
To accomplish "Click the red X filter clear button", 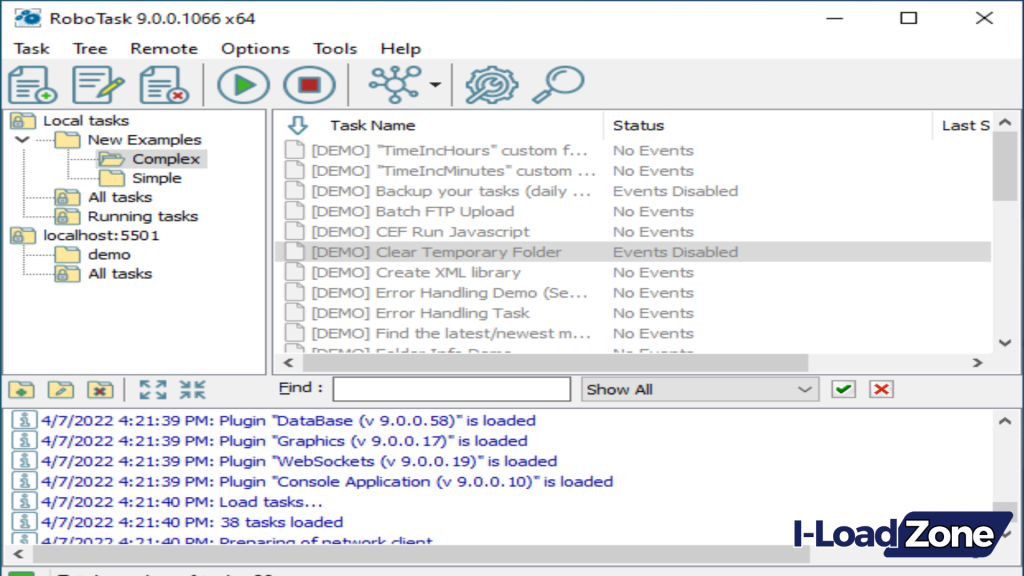I will pos(881,389).
